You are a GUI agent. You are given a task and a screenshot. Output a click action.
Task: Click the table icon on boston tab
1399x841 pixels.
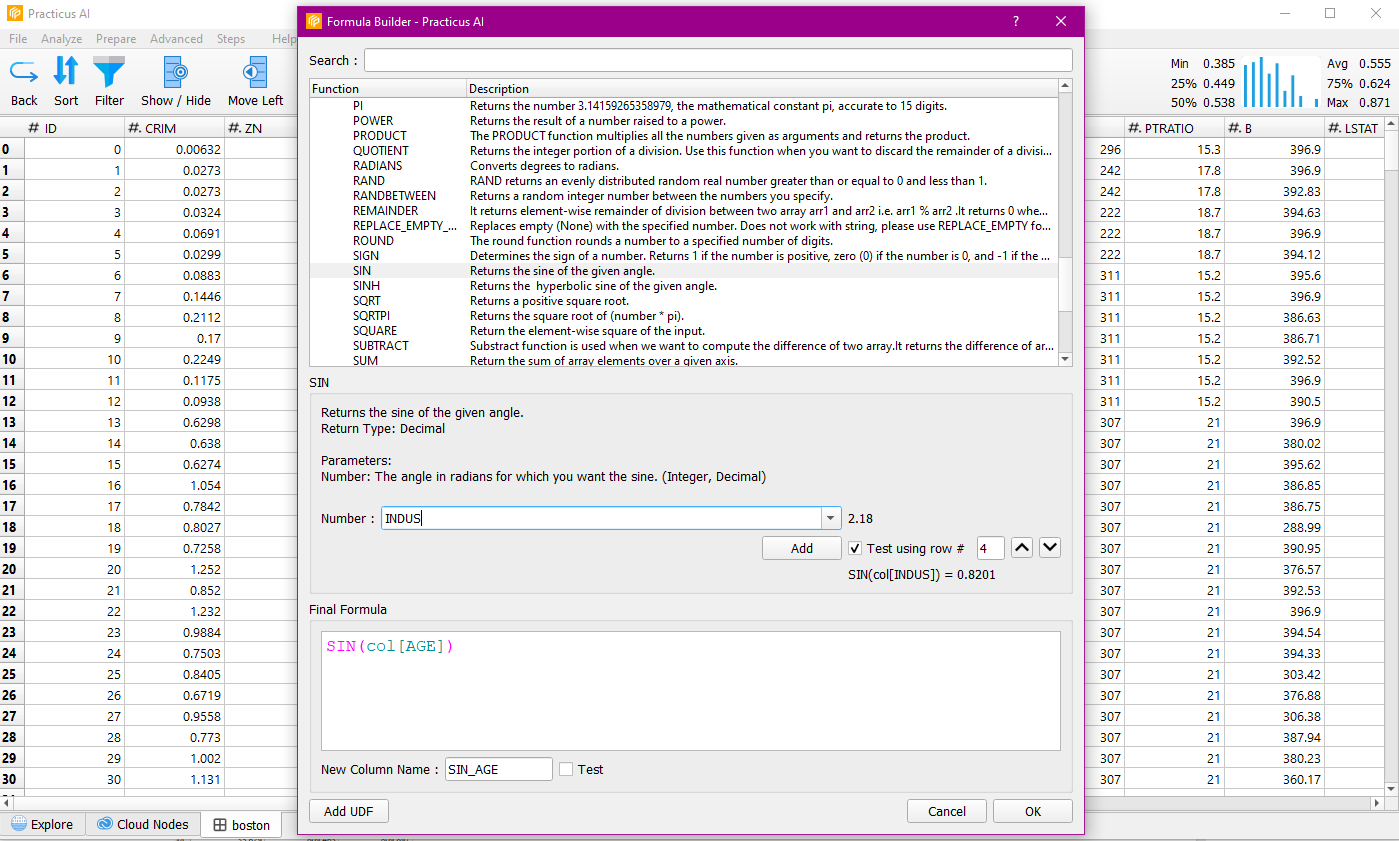pyautogui.click(x=220, y=825)
